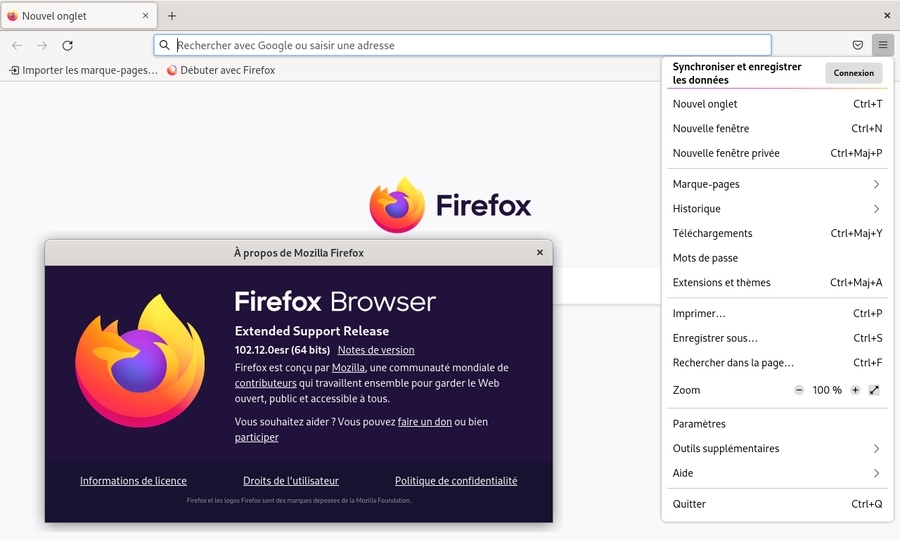The image size is (900, 540).
Task: Close the browser window with X
Action: coord(887,15)
